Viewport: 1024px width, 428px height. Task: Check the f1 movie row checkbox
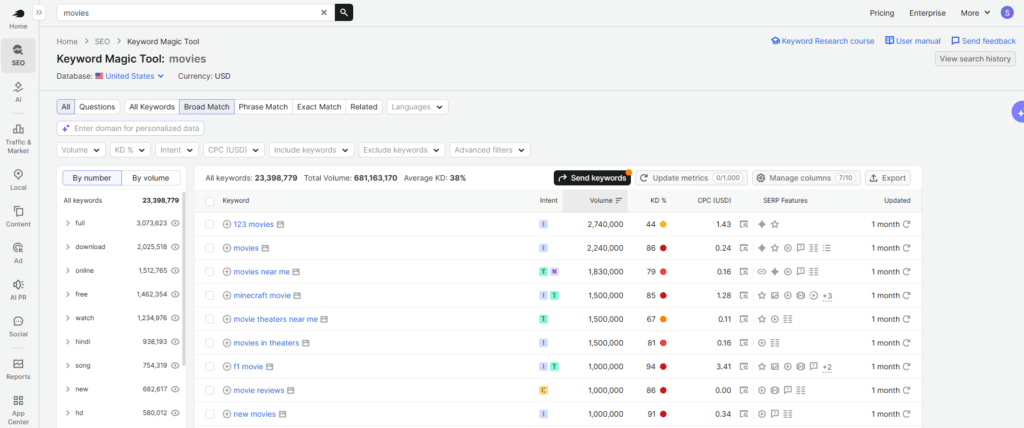click(210, 367)
